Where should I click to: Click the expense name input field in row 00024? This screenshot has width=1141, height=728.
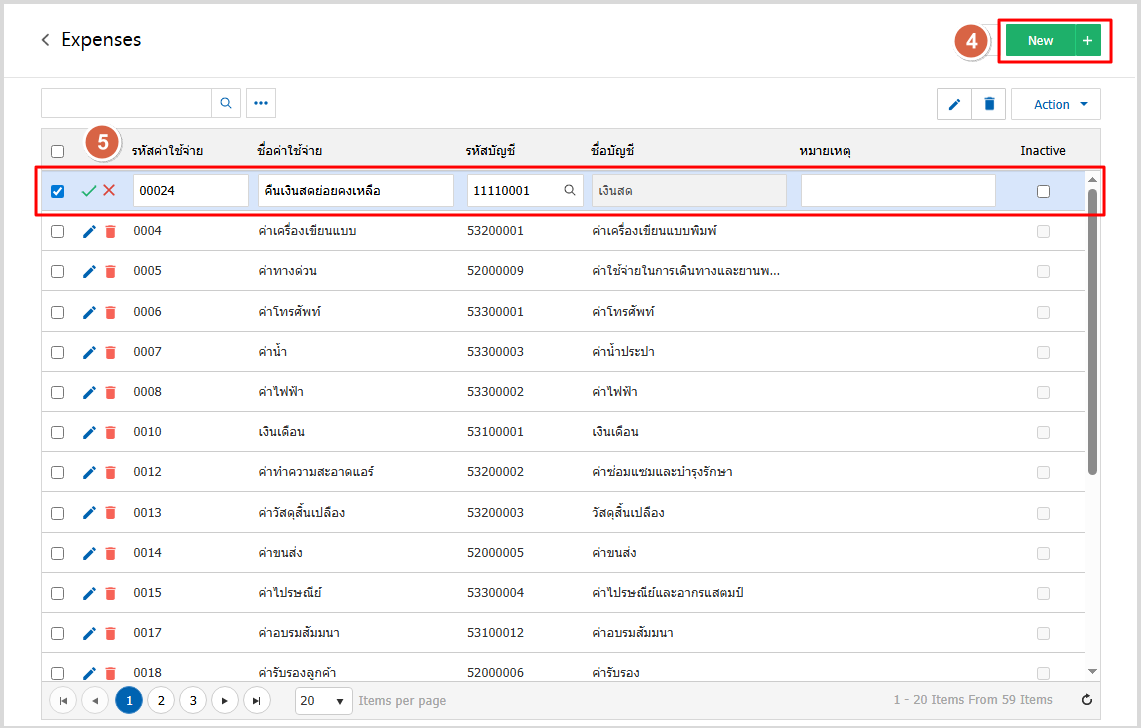pyautogui.click(x=355, y=191)
